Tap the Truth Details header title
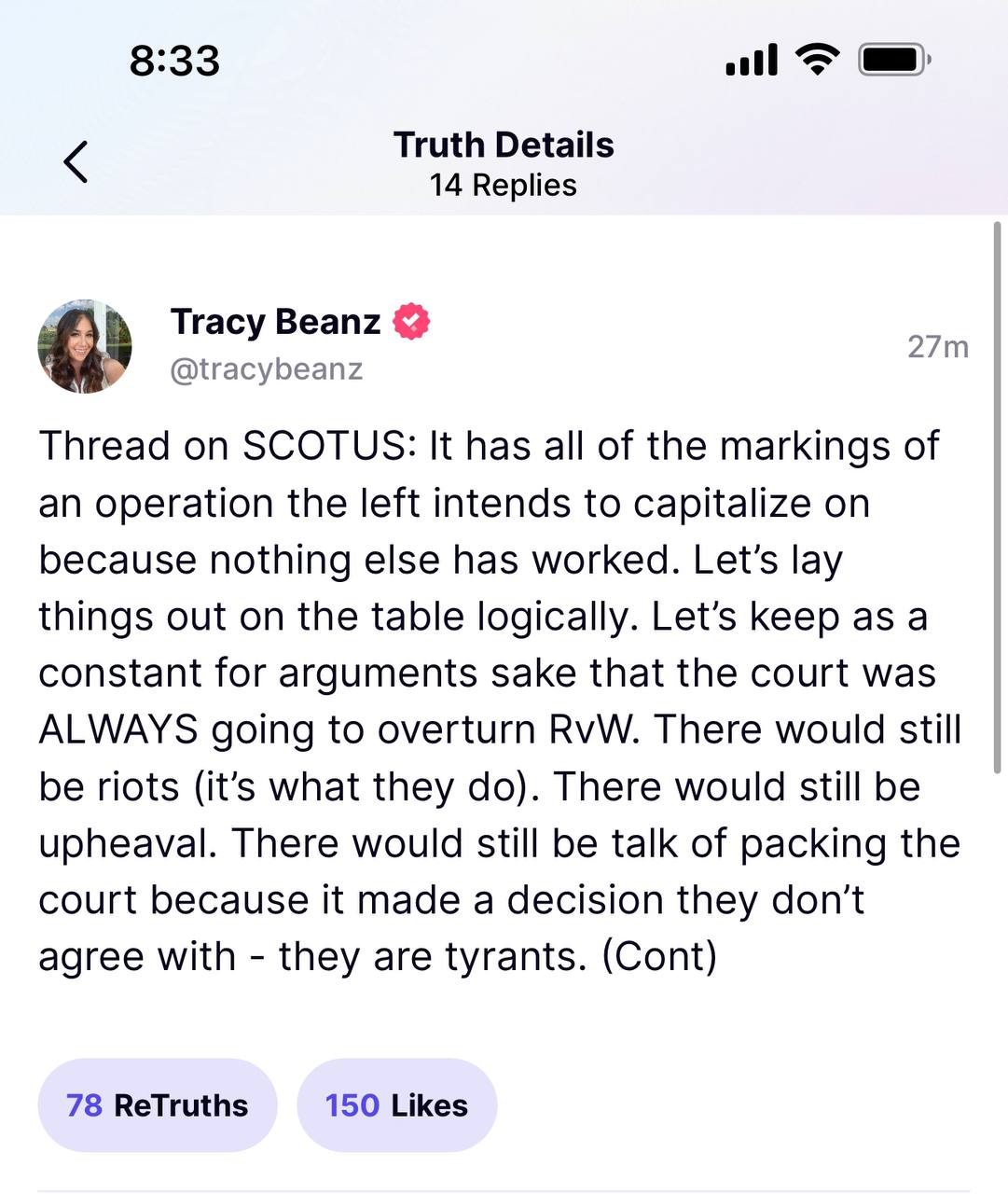The height and width of the screenshot is (1194, 1008). pos(504,144)
